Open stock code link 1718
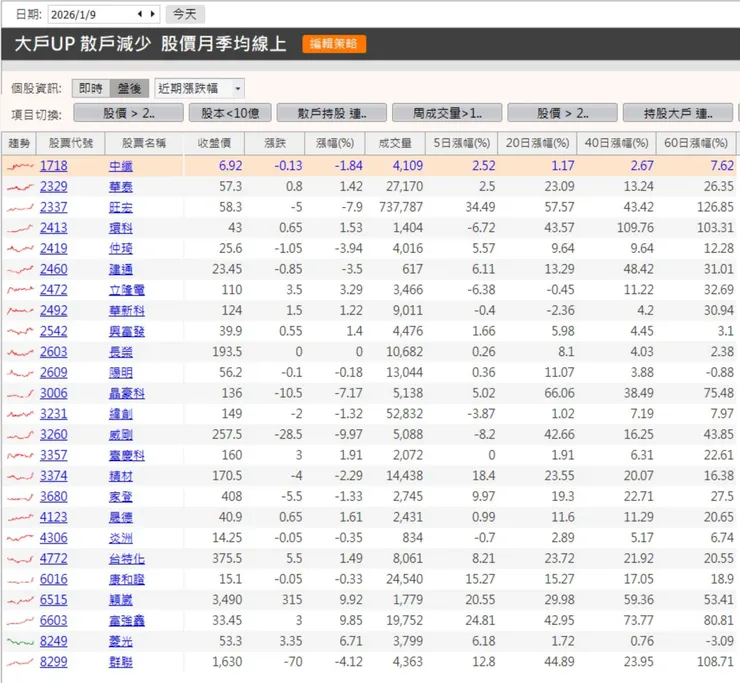 (53, 166)
